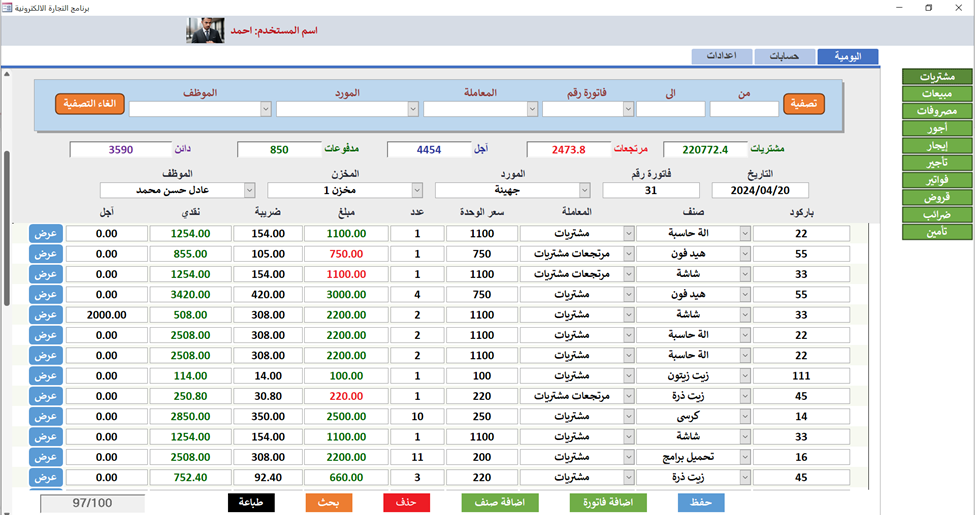Click عرض for the 3420.00 cash row

(46, 294)
